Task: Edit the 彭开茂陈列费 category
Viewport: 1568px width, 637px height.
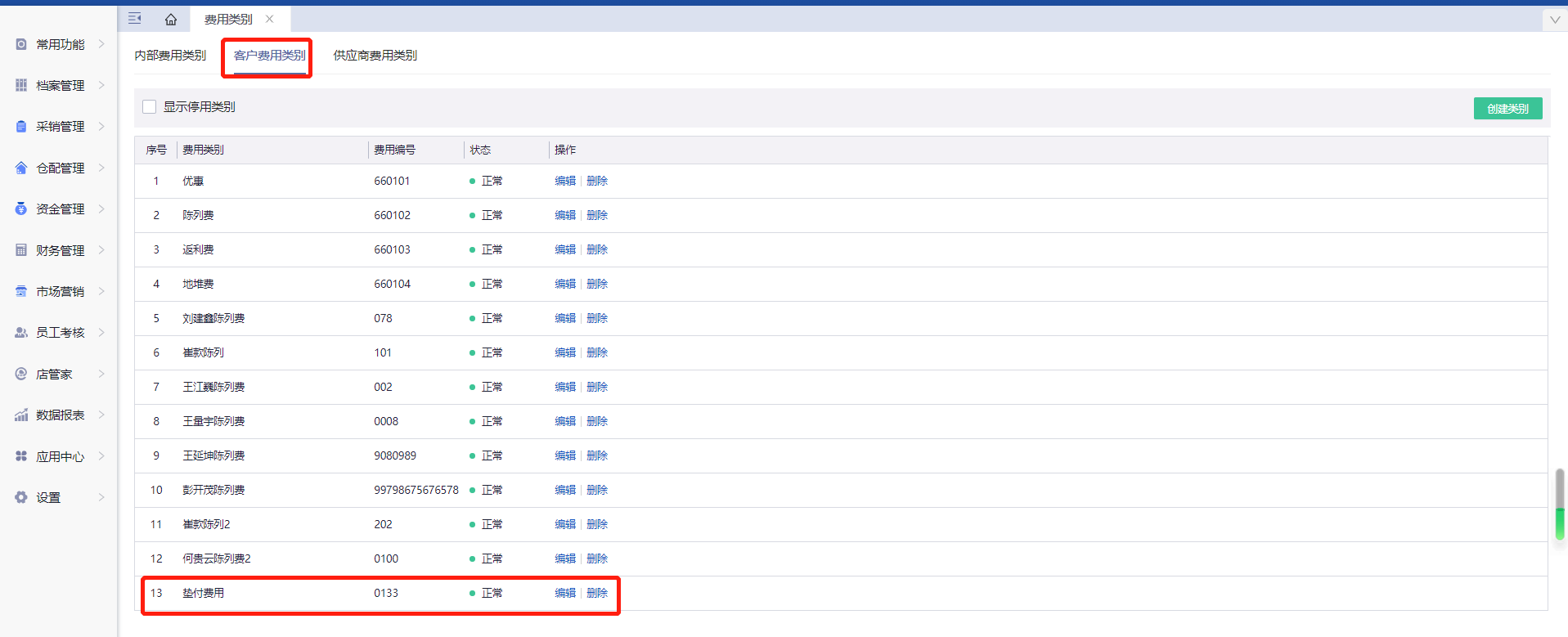Action: (565, 490)
